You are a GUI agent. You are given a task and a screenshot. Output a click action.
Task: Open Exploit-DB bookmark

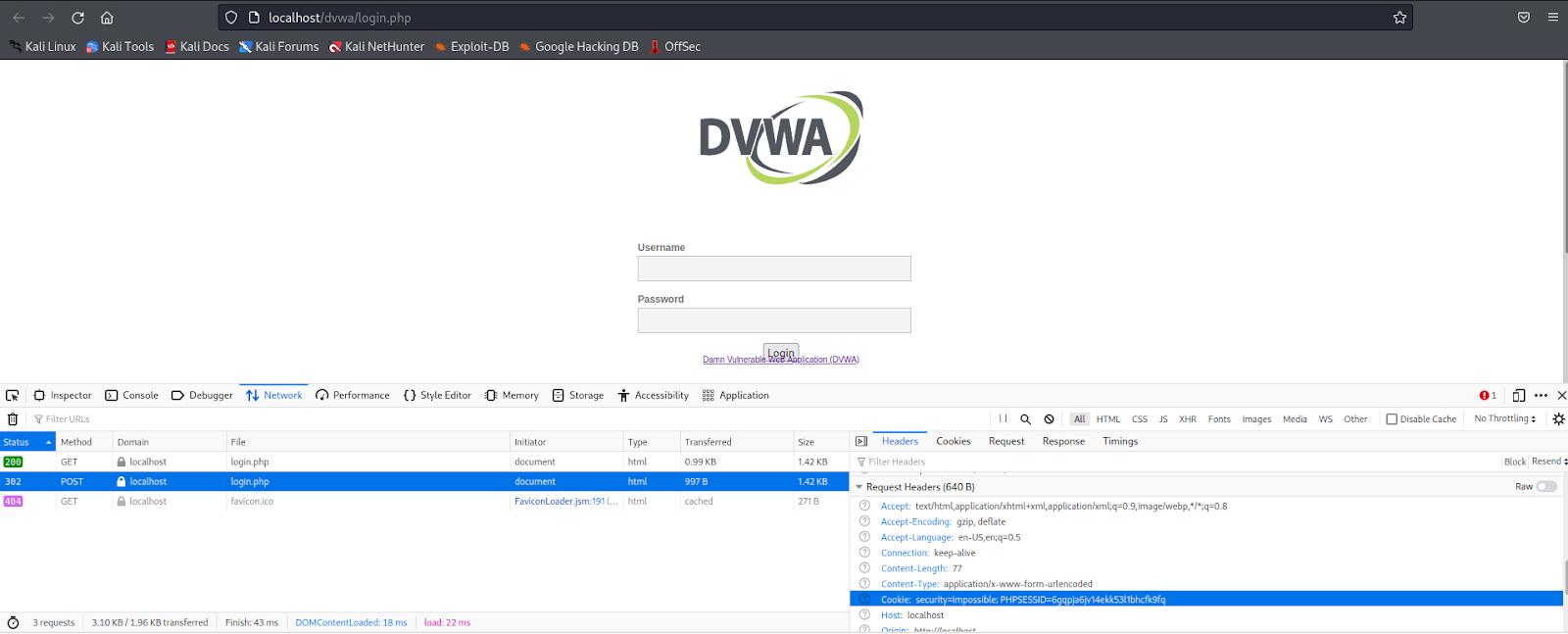point(471,46)
